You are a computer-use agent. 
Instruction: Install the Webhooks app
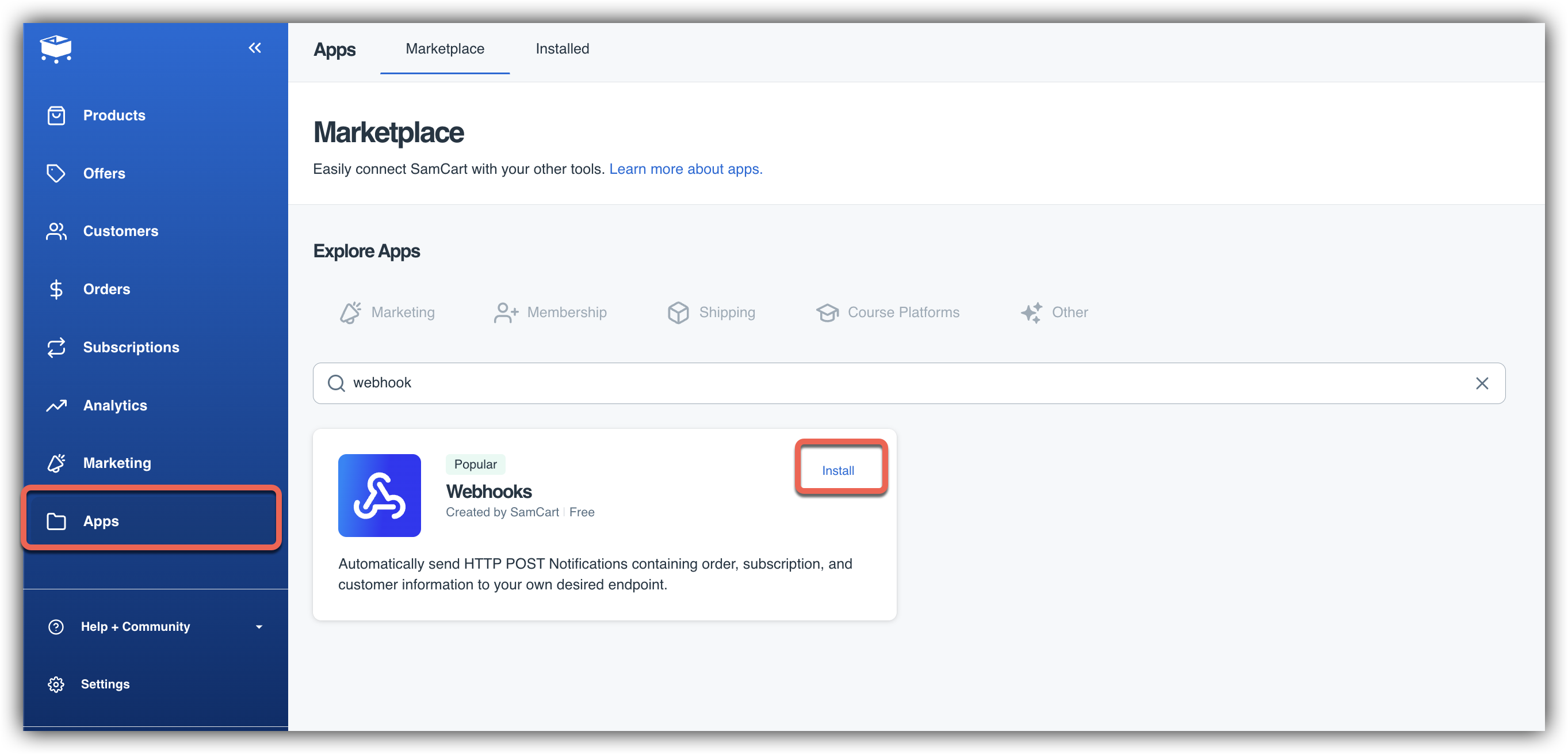[837, 471]
